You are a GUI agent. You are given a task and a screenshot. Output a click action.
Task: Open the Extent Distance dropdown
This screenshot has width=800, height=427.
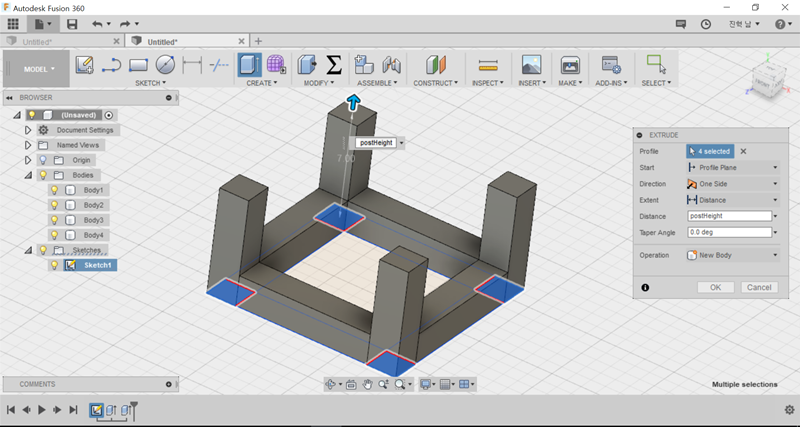(733, 200)
